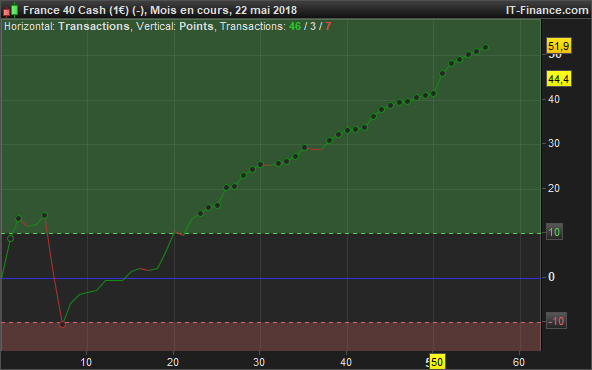Click the green winning transactions count 46

[x=295, y=26]
